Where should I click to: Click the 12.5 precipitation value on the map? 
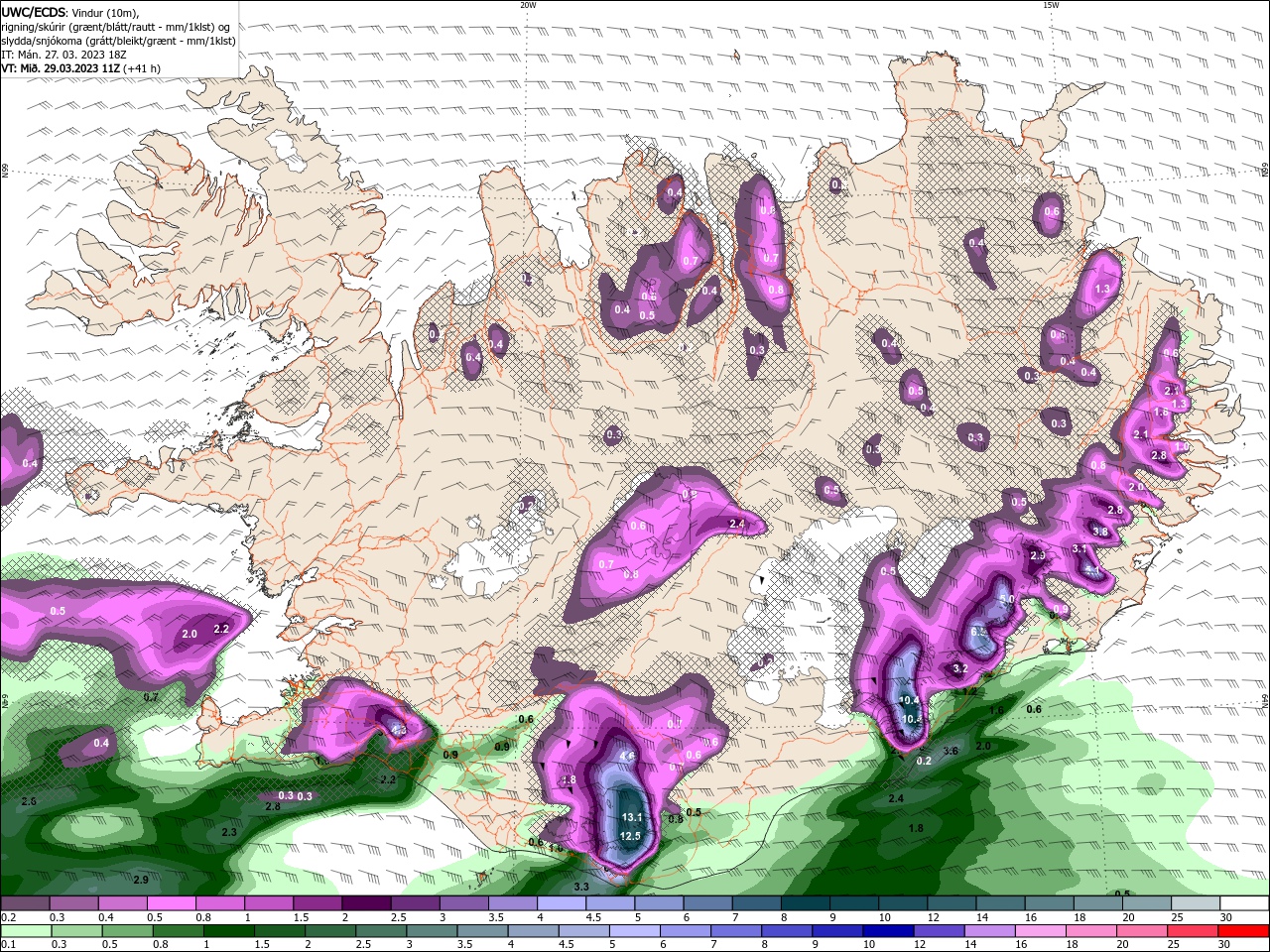[x=630, y=836]
